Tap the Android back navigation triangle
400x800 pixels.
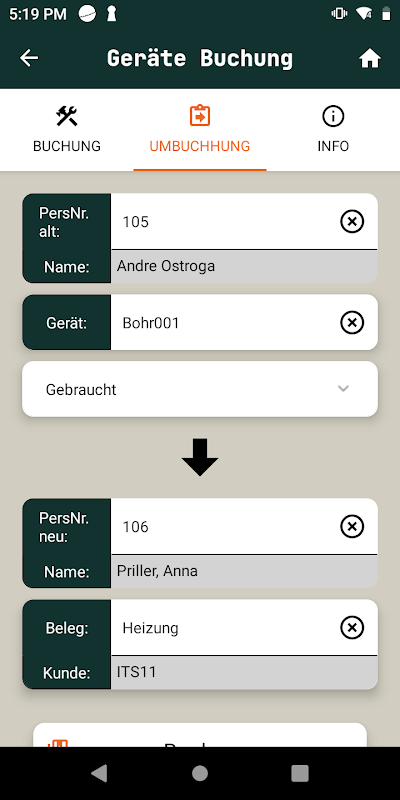click(x=99, y=773)
